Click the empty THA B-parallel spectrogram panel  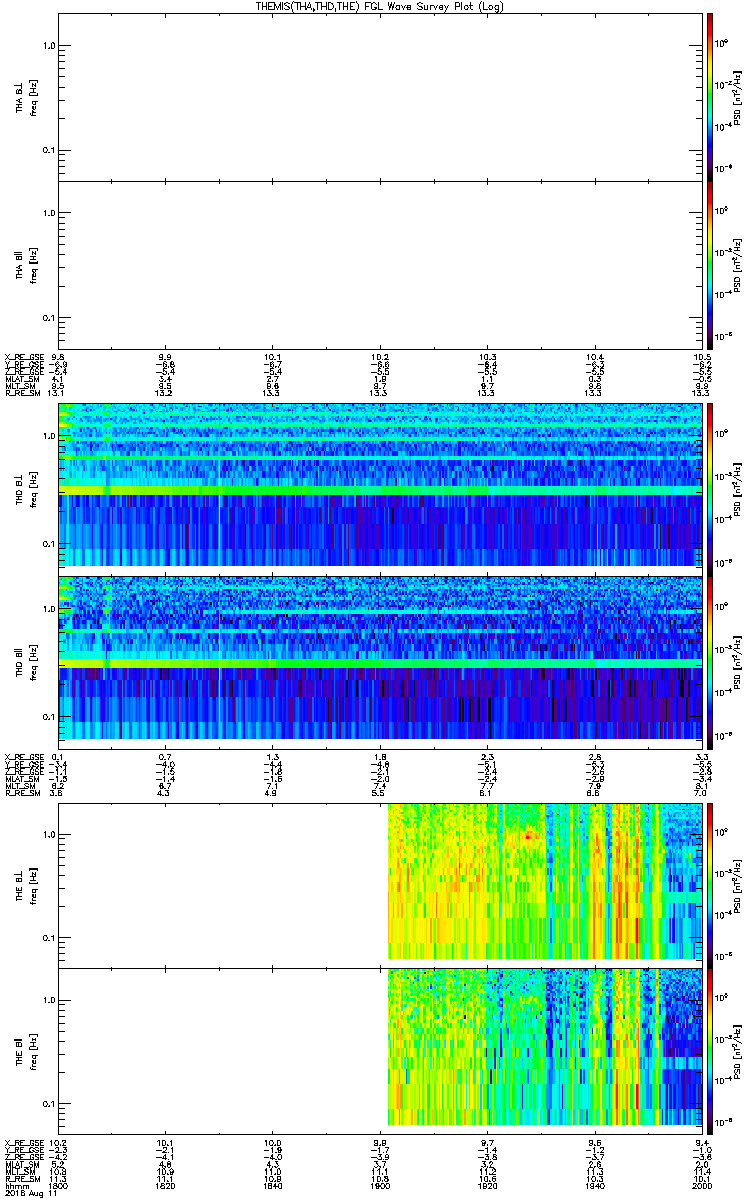(380, 264)
